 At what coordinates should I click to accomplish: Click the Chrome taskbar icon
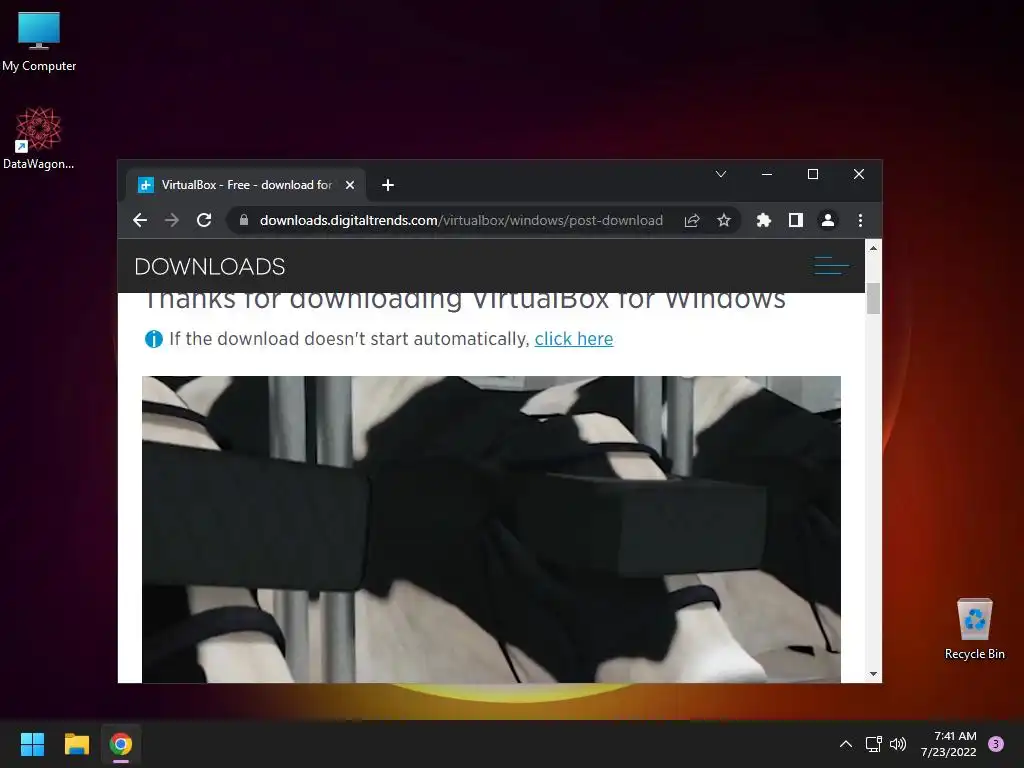[x=121, y=744]
